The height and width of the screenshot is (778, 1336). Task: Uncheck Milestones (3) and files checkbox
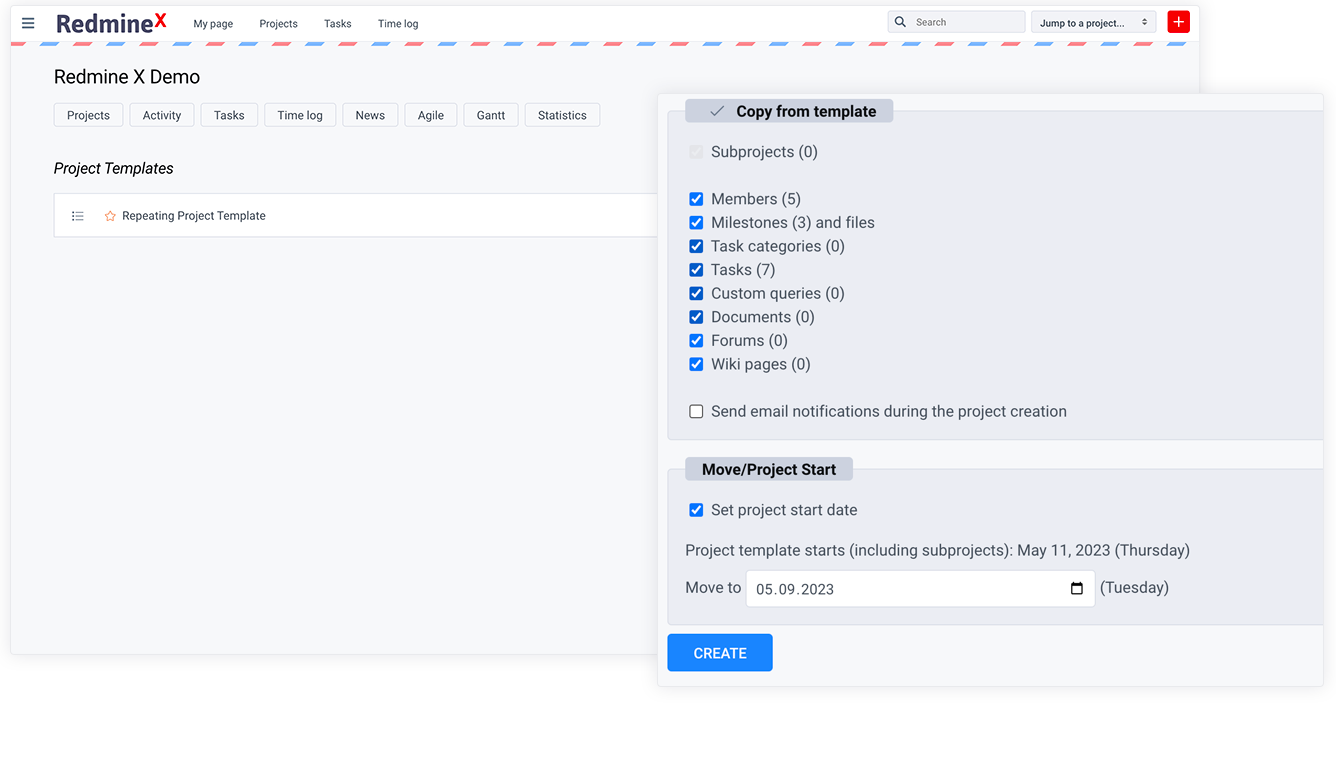(696, 223)
